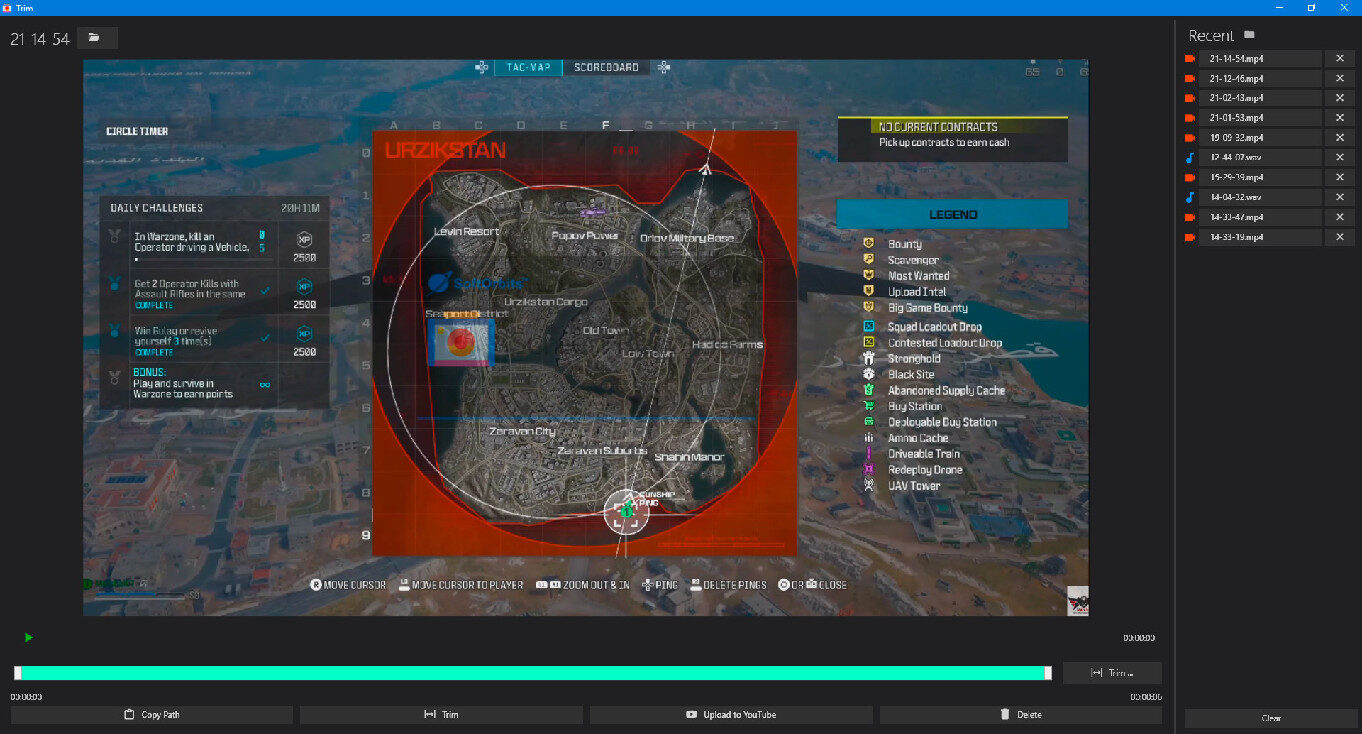This screenshot has width=1362, height=734.
Task: Open recent file 15-29-39.mp4
Action: 1260,177
